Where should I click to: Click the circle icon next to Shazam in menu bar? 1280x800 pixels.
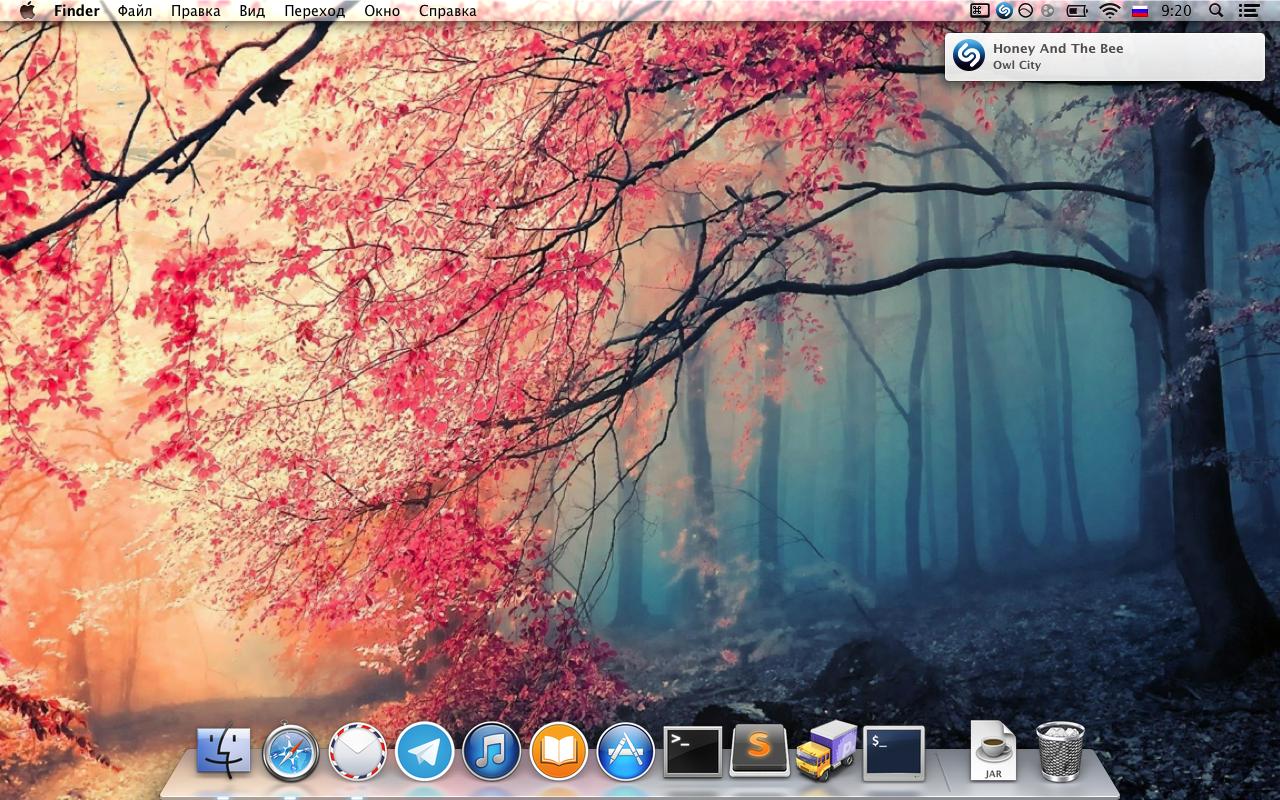[1026, 11]
